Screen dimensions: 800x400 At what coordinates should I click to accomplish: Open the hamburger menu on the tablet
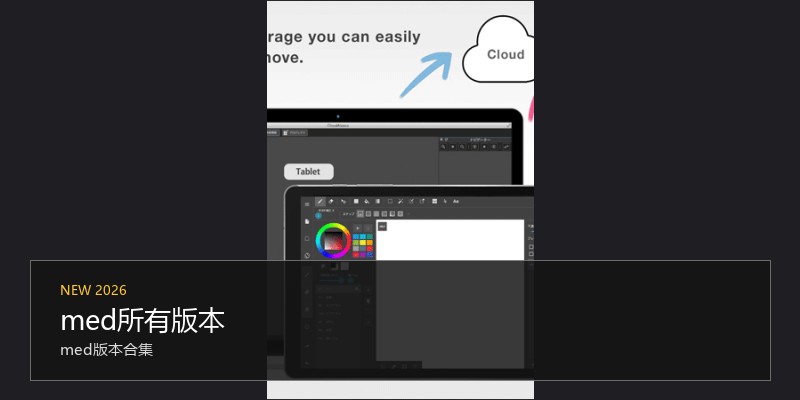pos(307,204)
